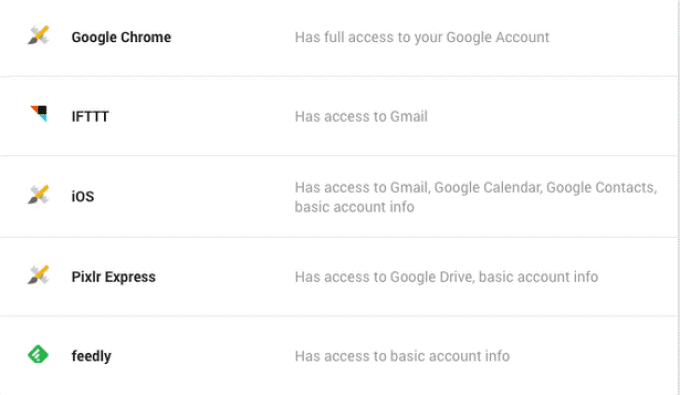The width and height of the screenshot is (680, 395).
Task: Click 'Gmail' in the iOS access description
Action: [410, 187]
